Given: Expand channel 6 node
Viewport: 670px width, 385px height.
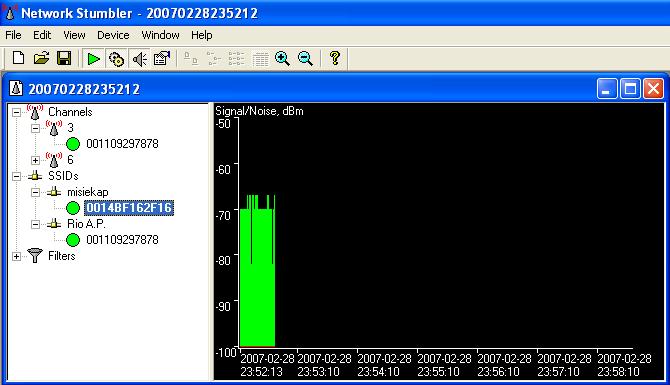Looking at the screenshot, I should pos(35,160).
